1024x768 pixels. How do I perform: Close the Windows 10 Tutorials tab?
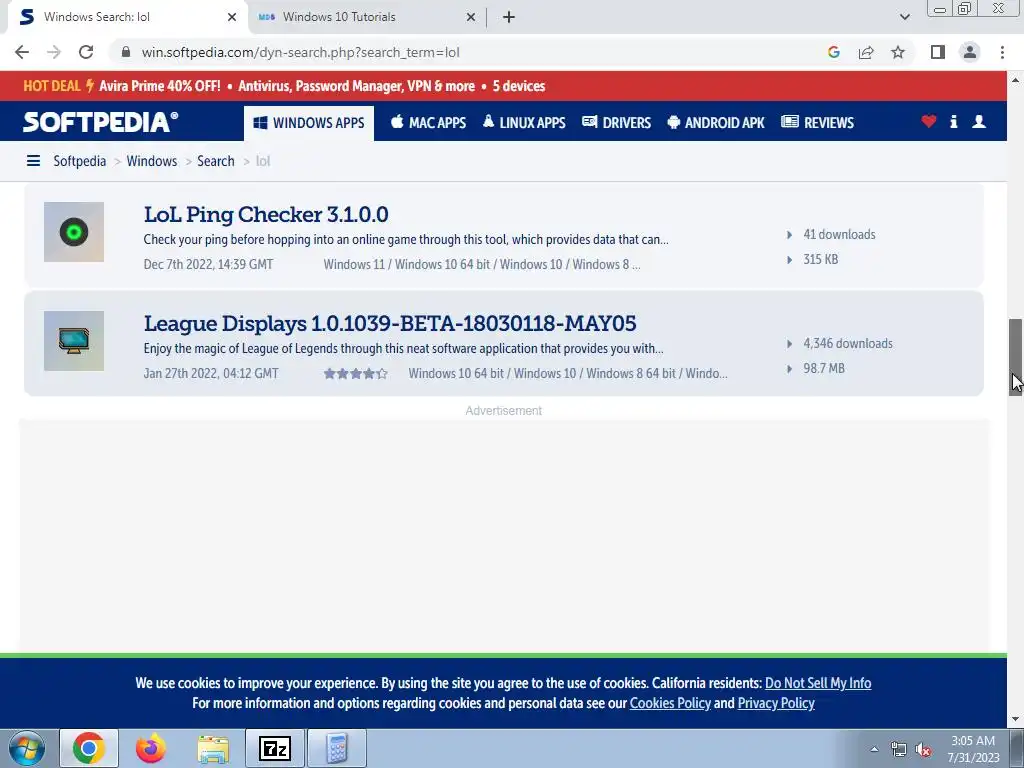471,17
